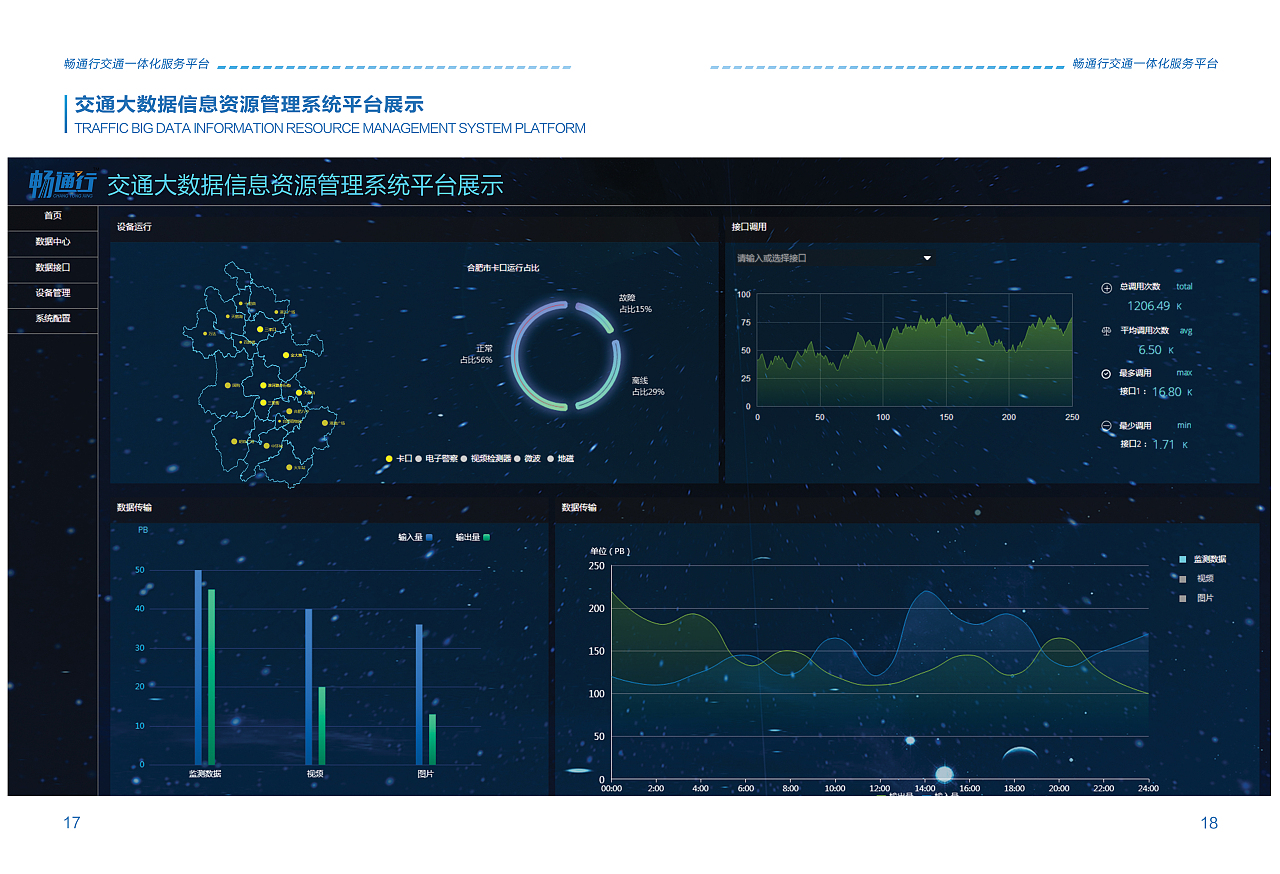1280x874 pixels.
Task: Open the interface selector dropdown arrow
Action: click(x=927, y=258)
